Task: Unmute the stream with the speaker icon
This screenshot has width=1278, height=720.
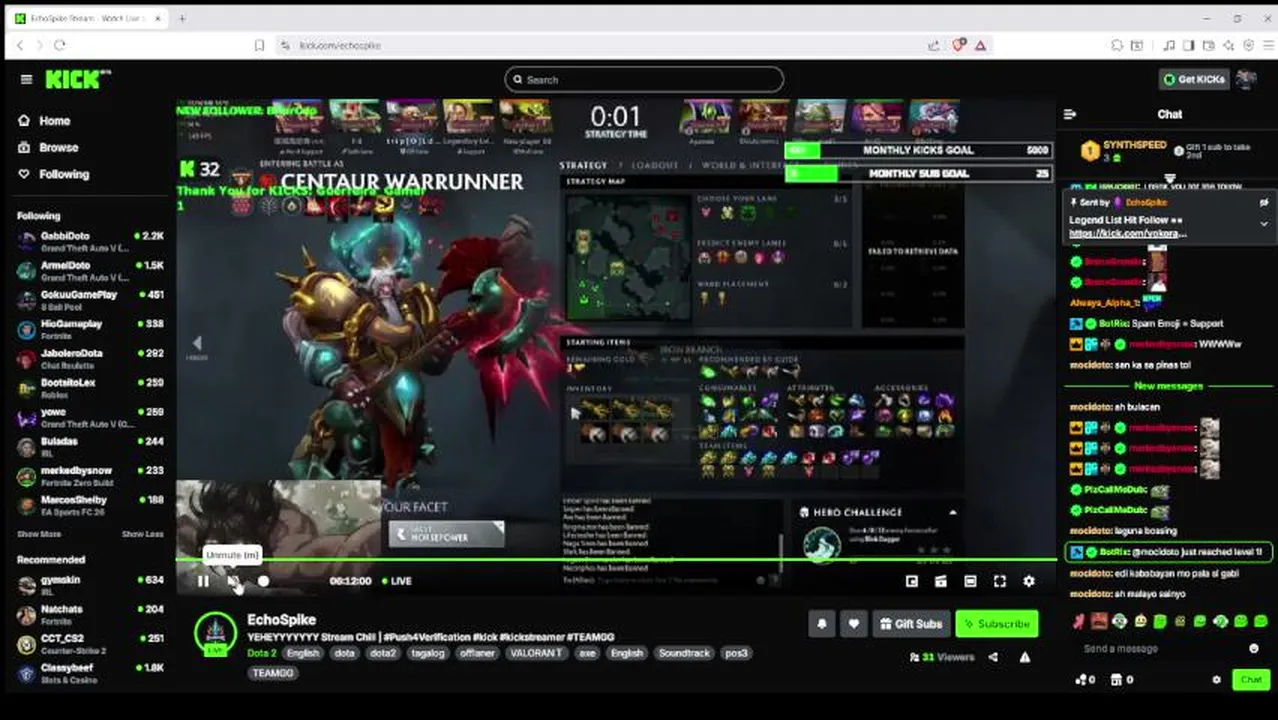Action: [x=233, y=581]
